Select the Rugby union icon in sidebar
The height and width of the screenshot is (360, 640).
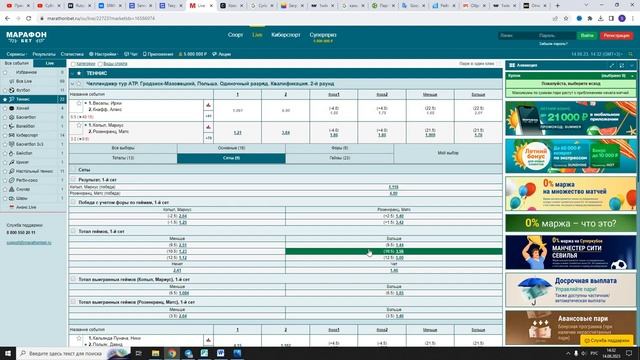click(x=12, y=180)
